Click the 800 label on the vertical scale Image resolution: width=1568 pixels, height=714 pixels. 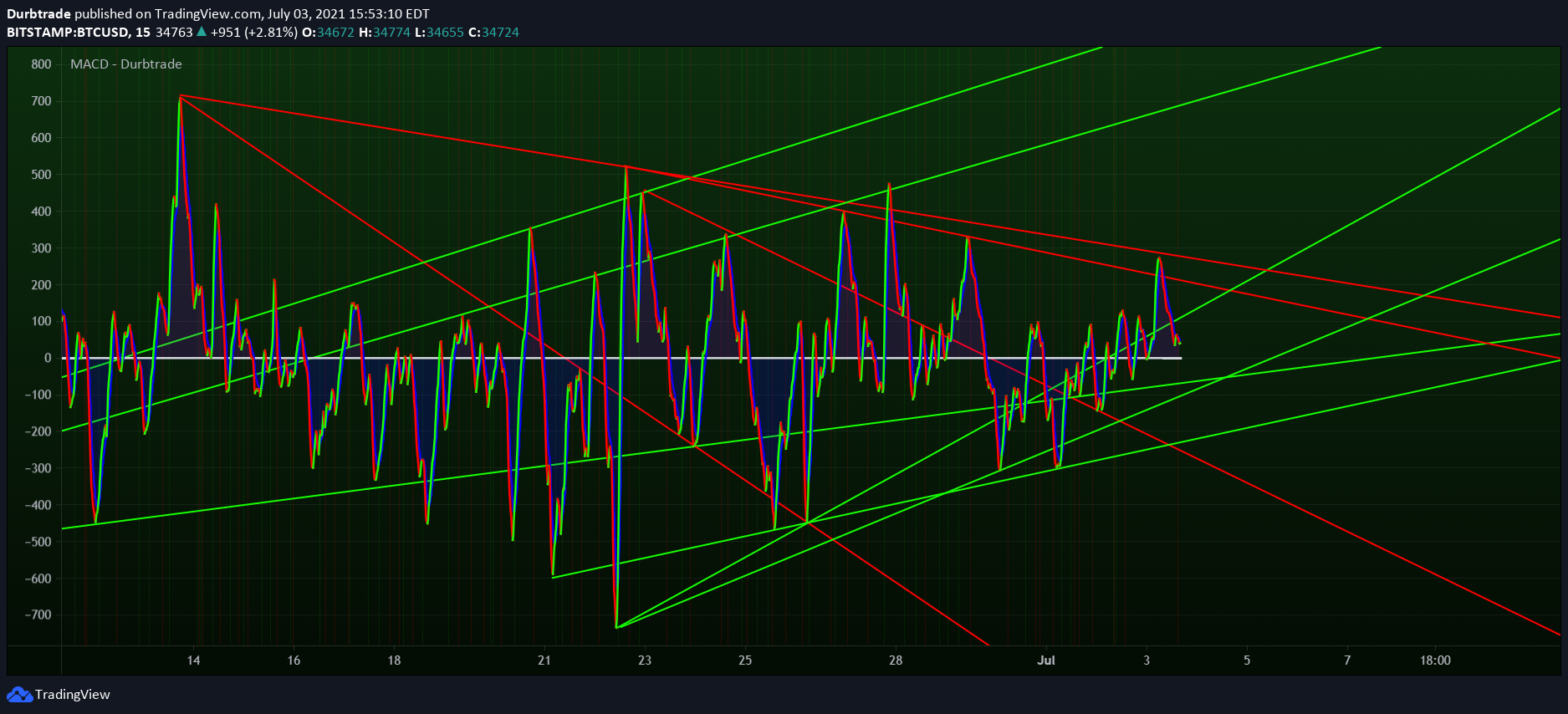pyautogui.click(x=41, y=64)
